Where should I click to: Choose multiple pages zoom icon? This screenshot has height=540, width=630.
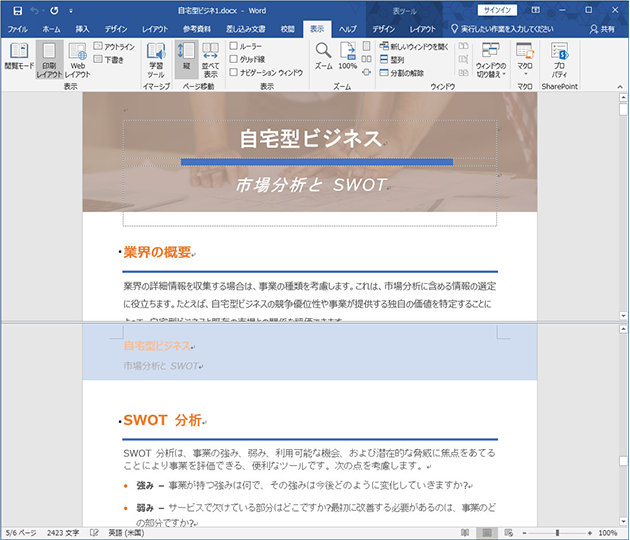(x=366, y=59)
